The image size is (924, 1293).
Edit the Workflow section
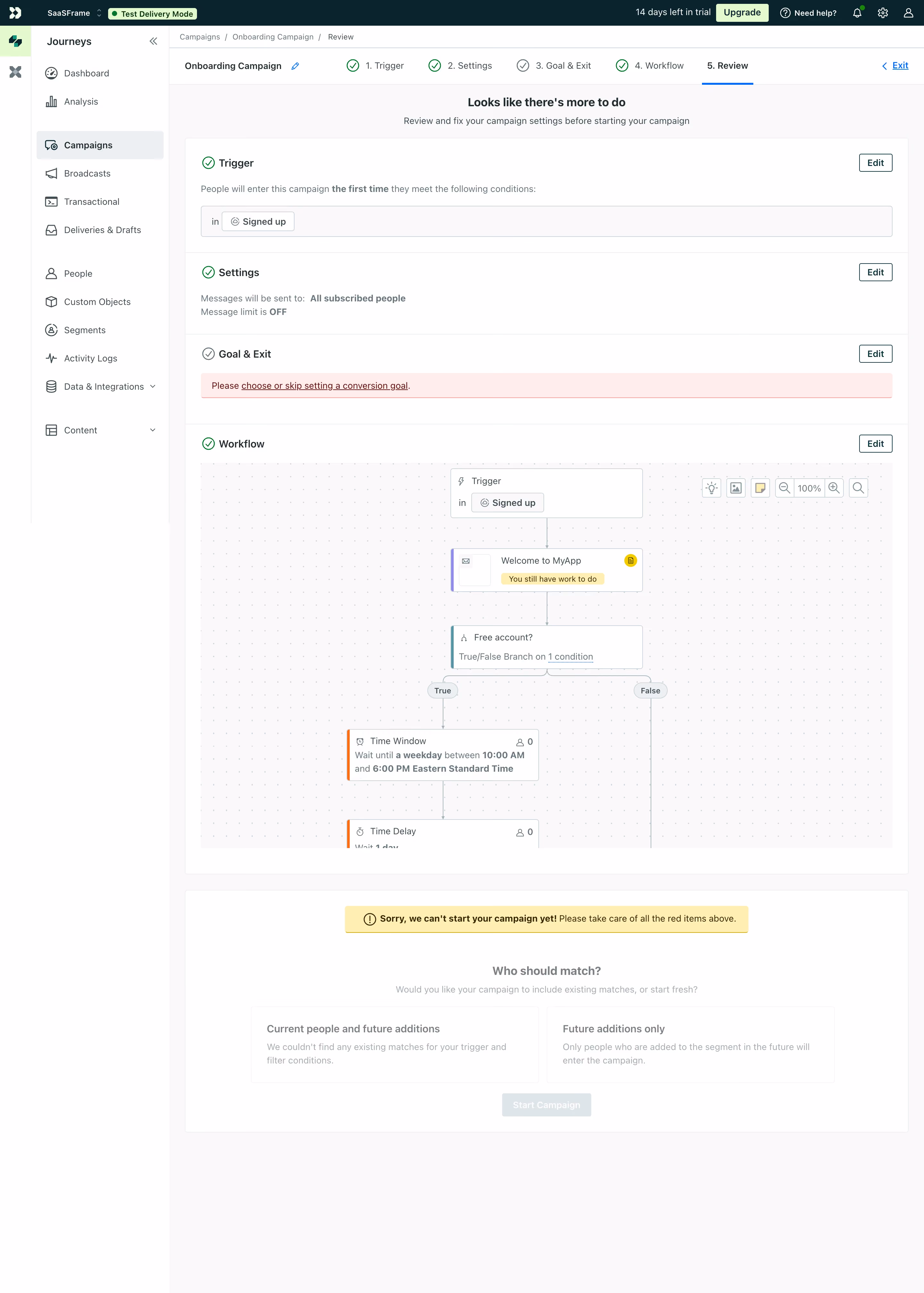pos(875,443)
